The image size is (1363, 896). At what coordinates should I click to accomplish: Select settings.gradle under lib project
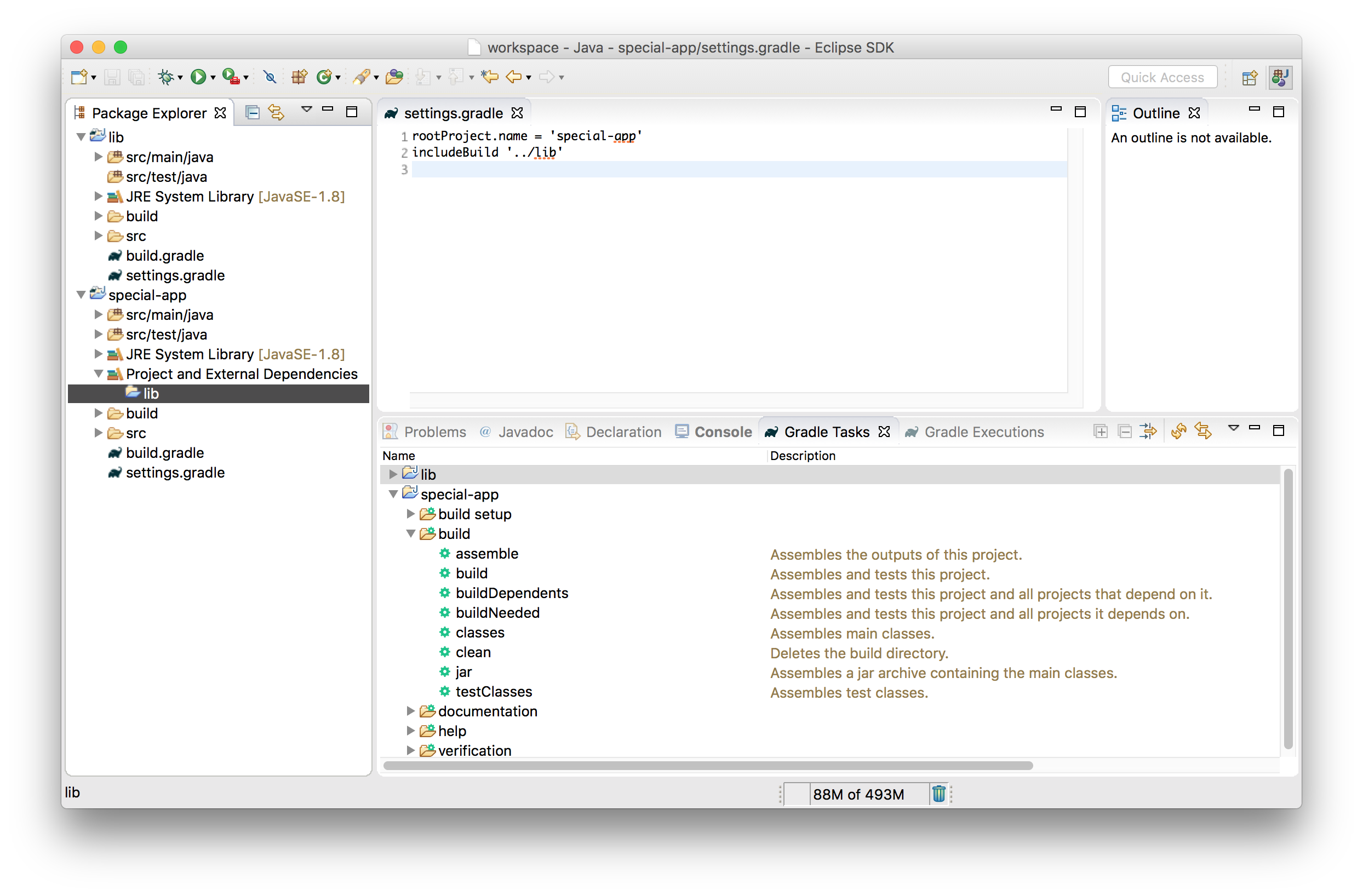175,275
